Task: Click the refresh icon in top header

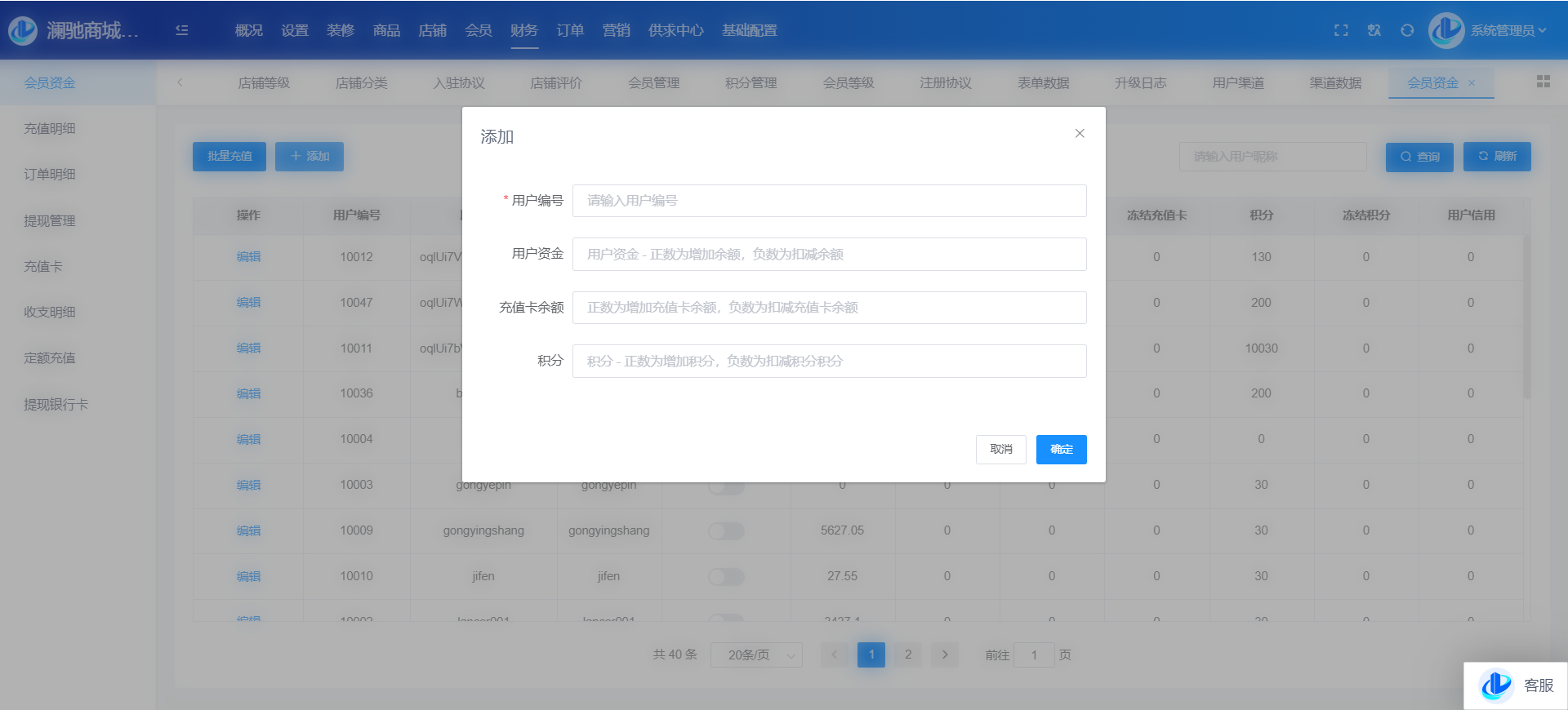Action: tap(1407, 30)
